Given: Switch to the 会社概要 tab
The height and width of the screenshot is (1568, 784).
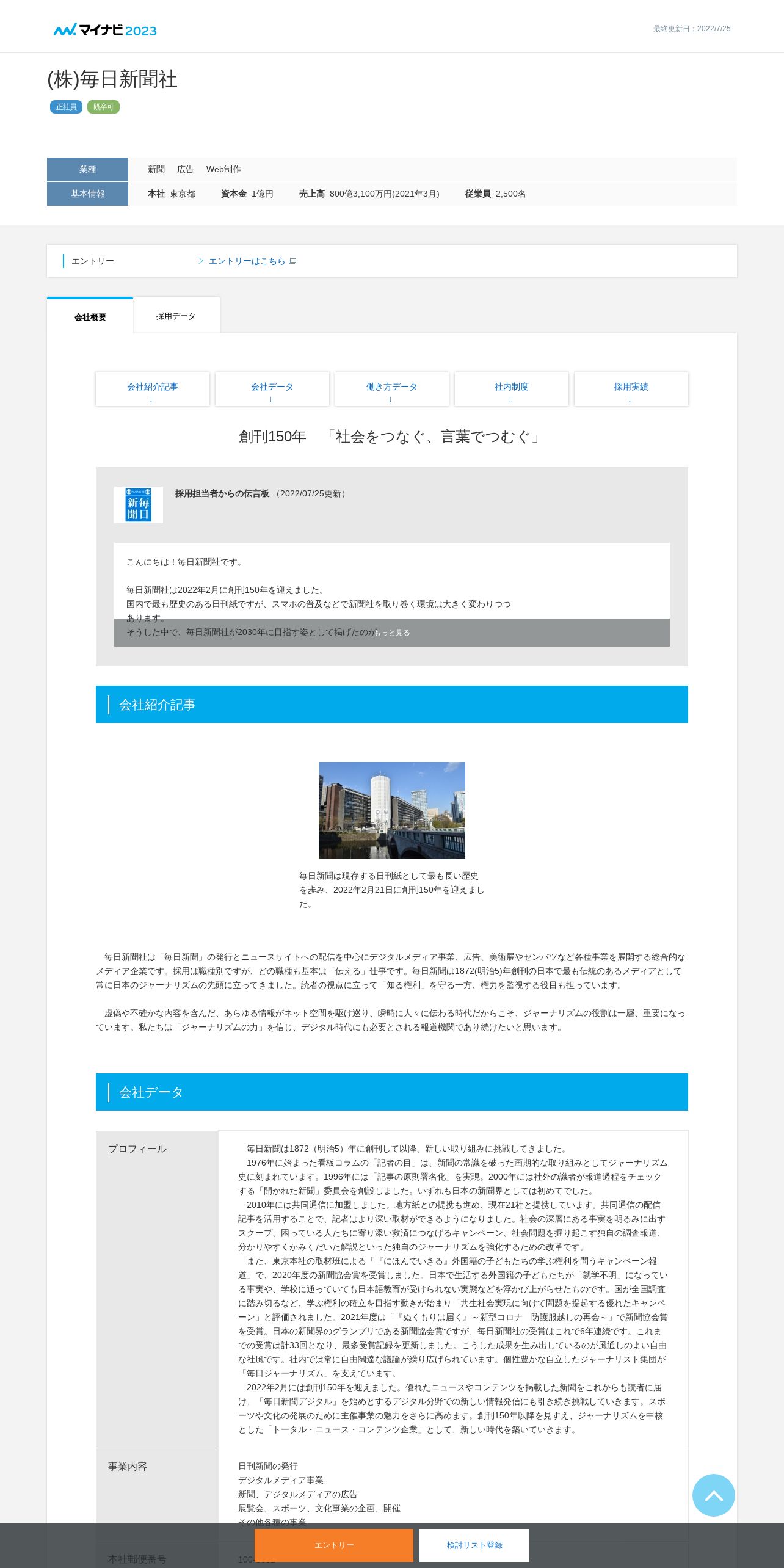Looking at the screenshot, I should click(90, 316).
